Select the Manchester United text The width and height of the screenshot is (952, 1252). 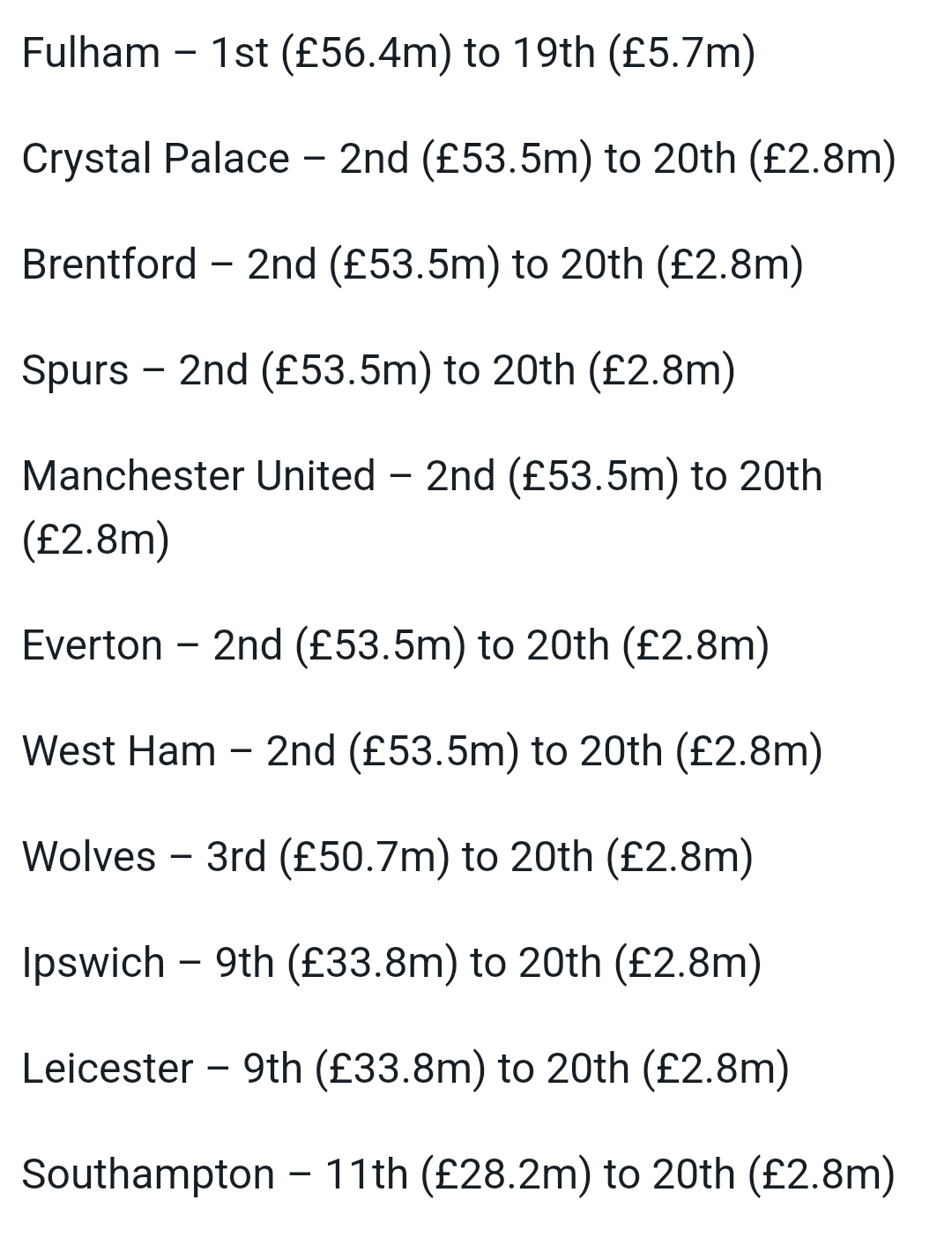point(199,476)
